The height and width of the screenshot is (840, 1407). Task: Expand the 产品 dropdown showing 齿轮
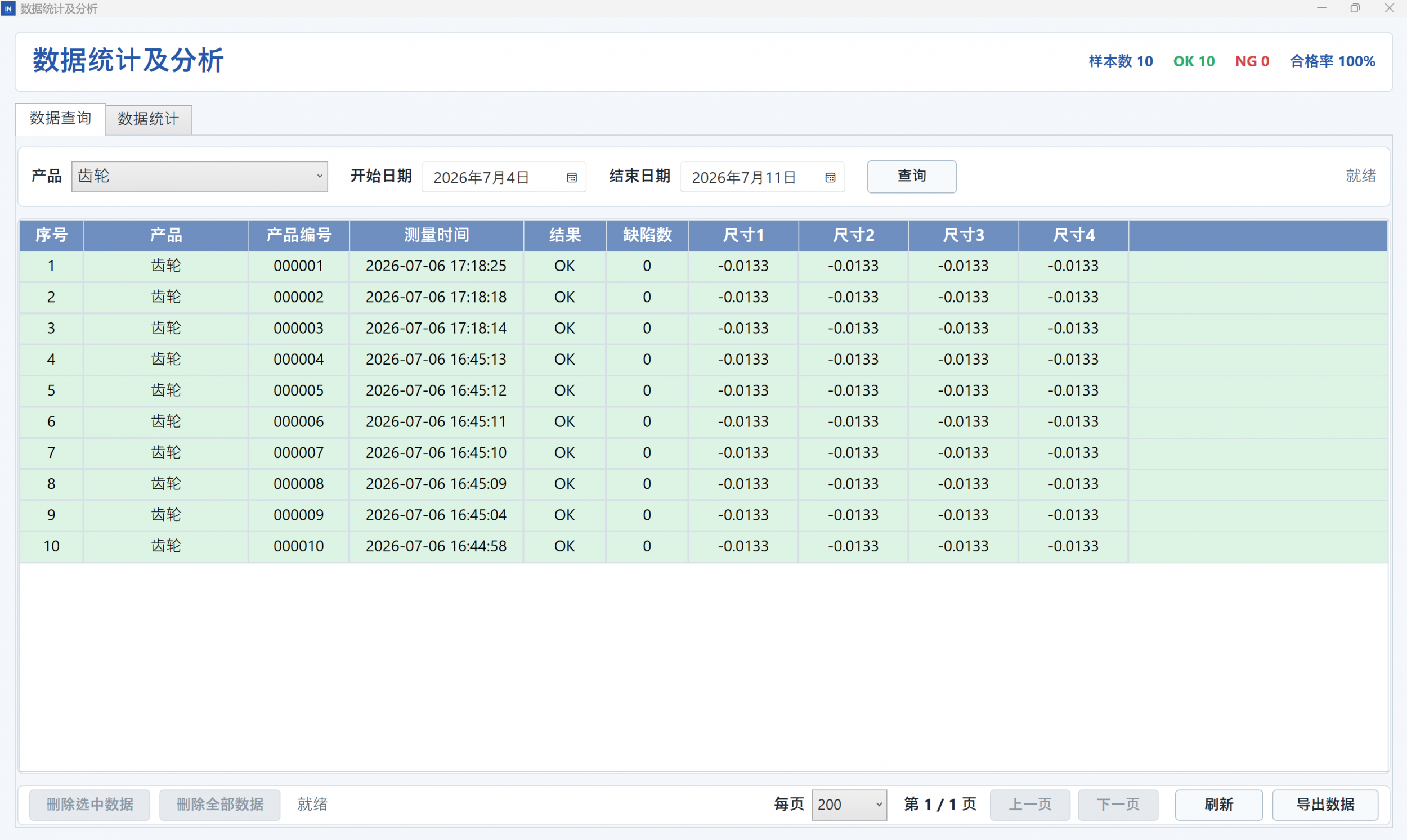pos(199,177)
